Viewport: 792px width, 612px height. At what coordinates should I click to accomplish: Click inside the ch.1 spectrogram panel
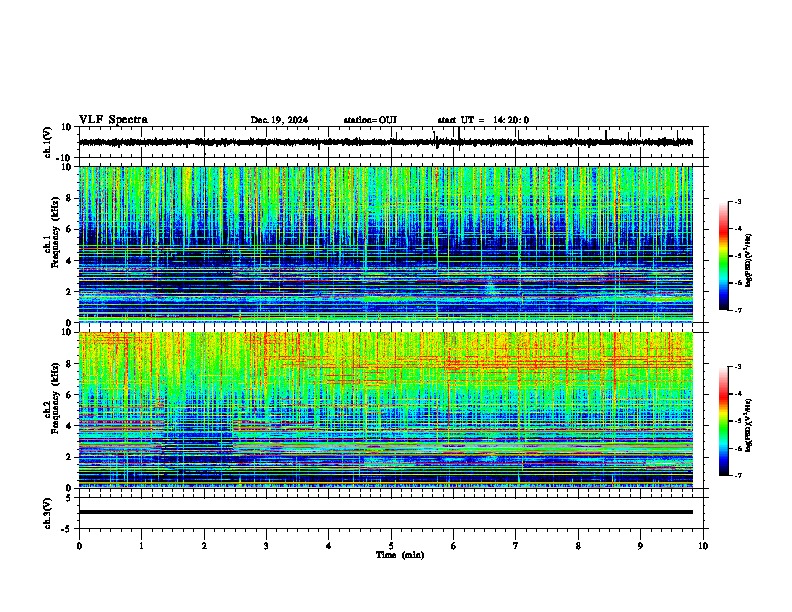(386, 244)
